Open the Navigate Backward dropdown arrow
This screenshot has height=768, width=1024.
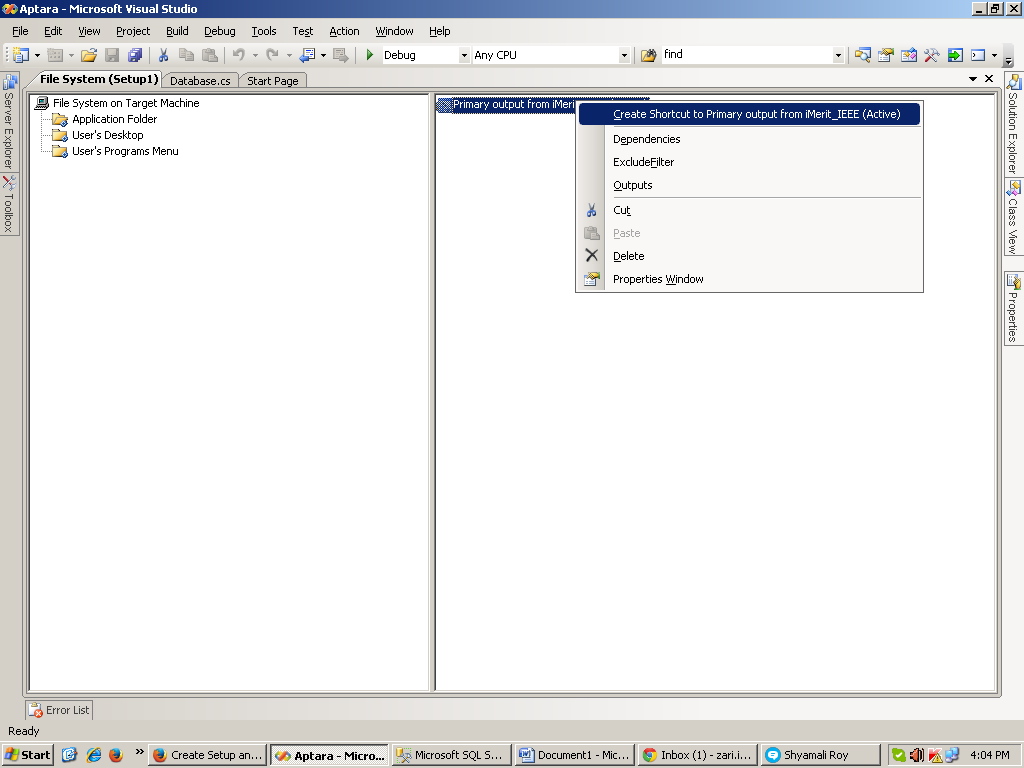coord(323,56)
